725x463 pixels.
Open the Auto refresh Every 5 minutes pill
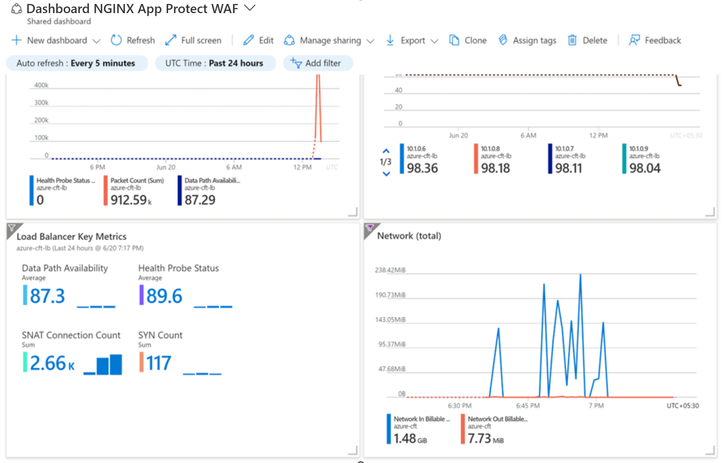coord(77,63)
